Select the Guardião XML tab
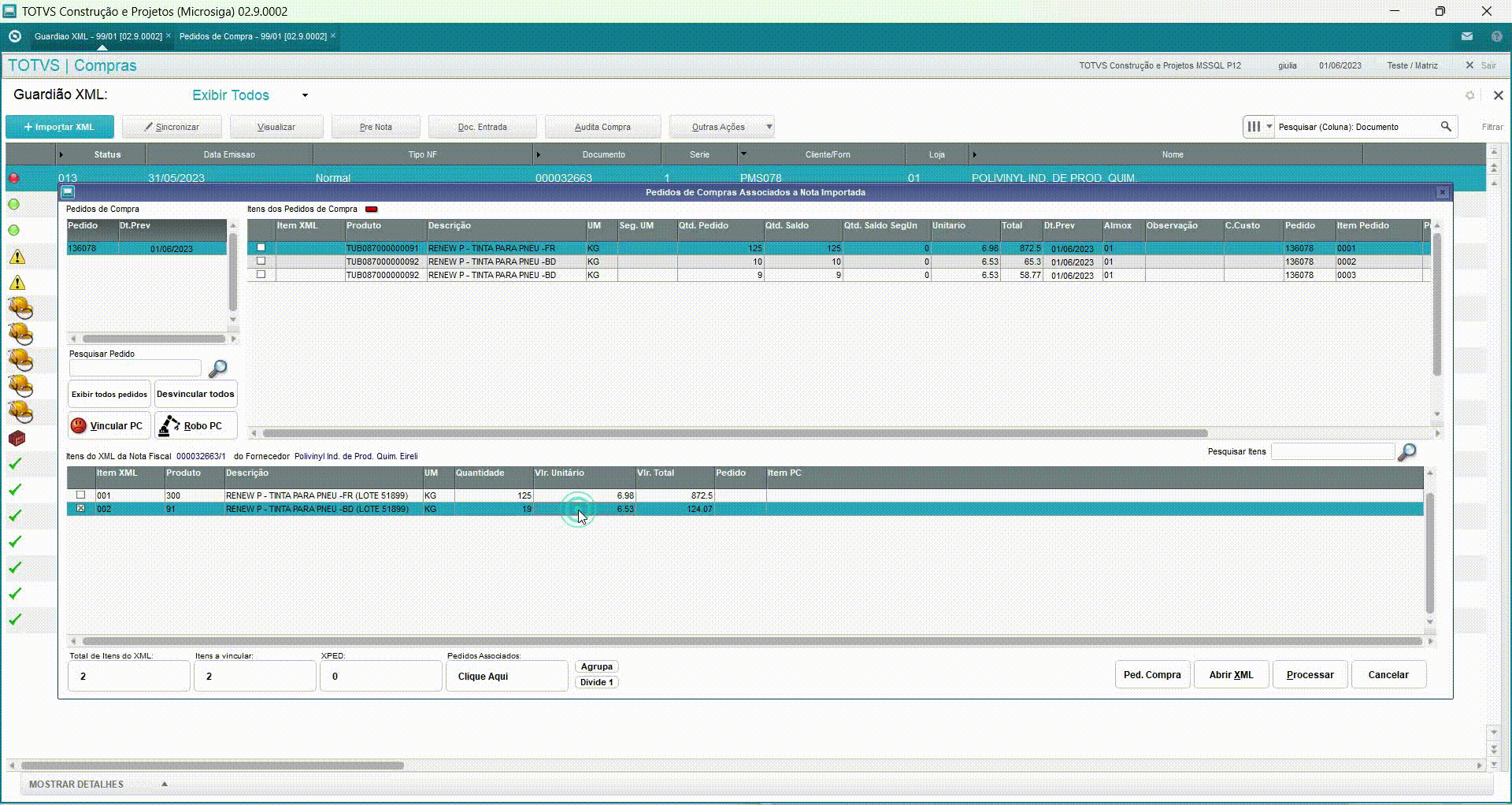The width and height of the screenshot is (1512, 805). (98, 36)
